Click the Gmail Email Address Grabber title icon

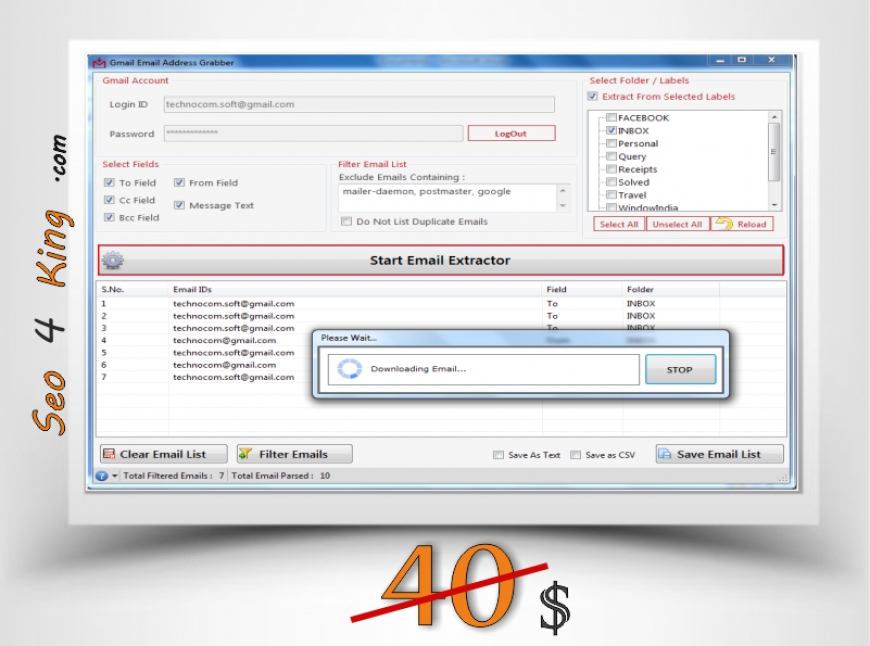coord(99,63)
